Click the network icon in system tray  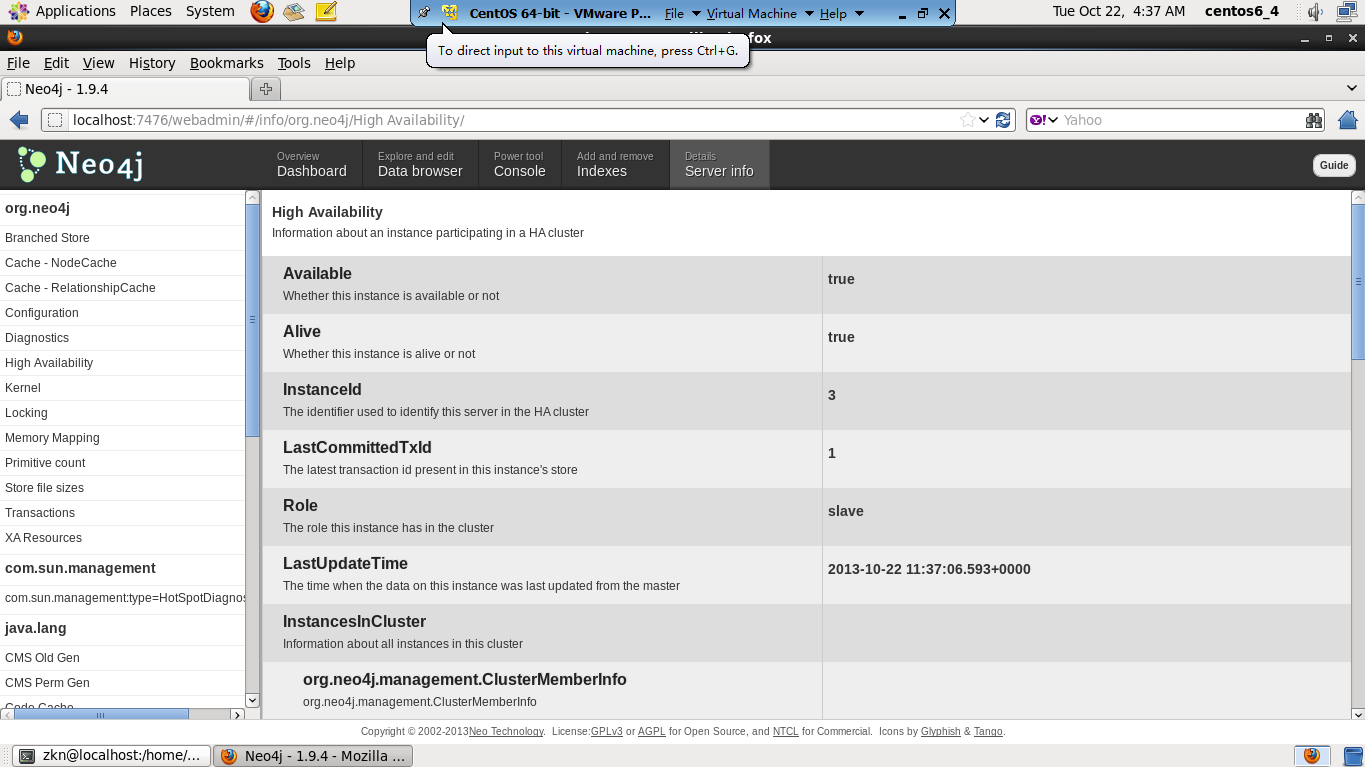pyautogui.click(x=1346, y=12)
